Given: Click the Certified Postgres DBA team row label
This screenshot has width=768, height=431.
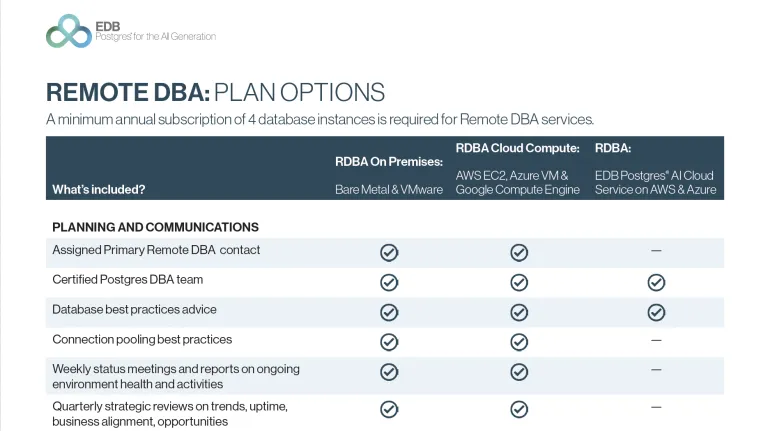Looking at the screenshot, I should pos(127,280).
